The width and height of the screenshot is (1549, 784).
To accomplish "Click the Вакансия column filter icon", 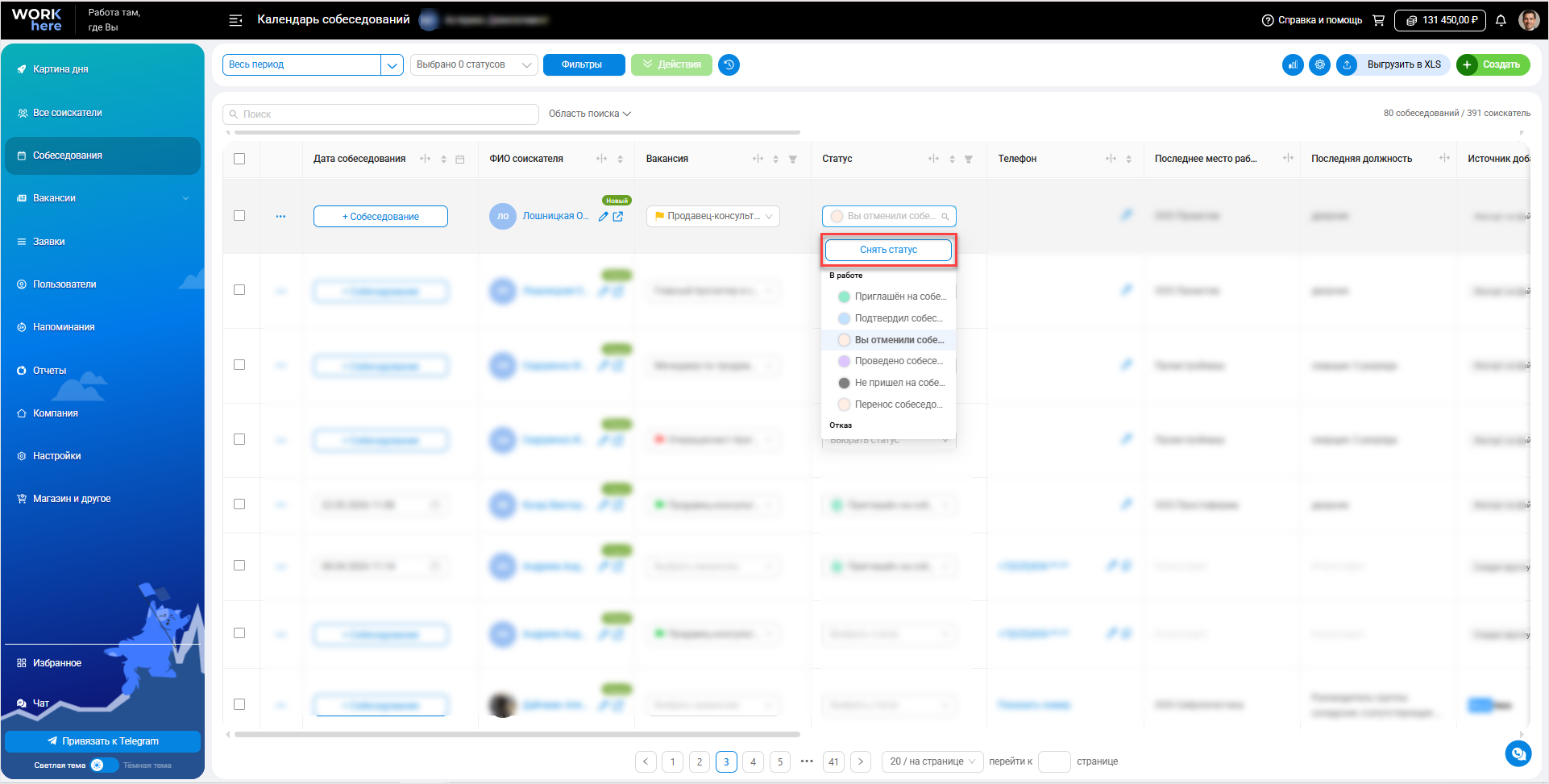I will pyautogui.click(x=793, y=160).
